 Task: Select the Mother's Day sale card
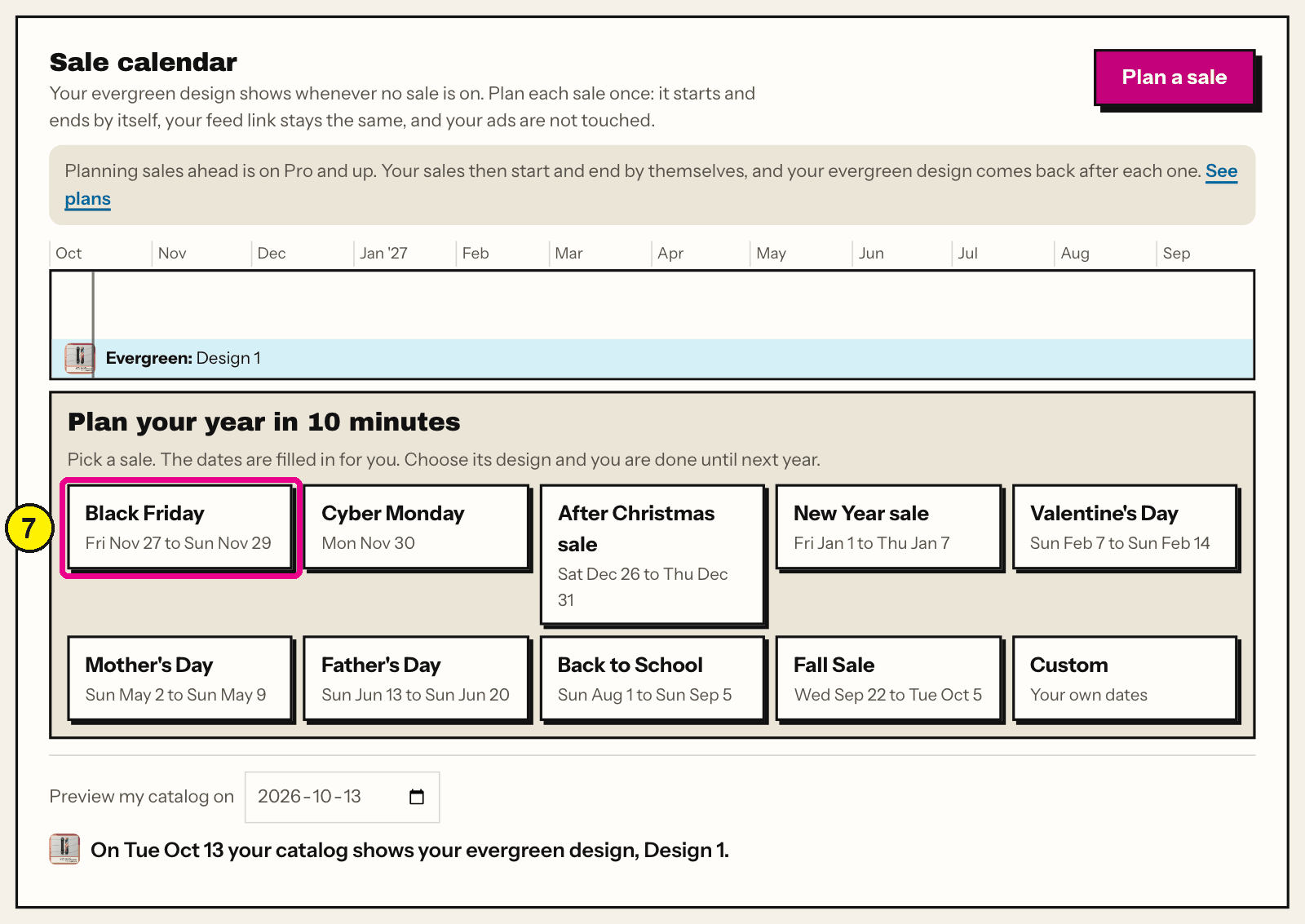click(x=179, y=679)
